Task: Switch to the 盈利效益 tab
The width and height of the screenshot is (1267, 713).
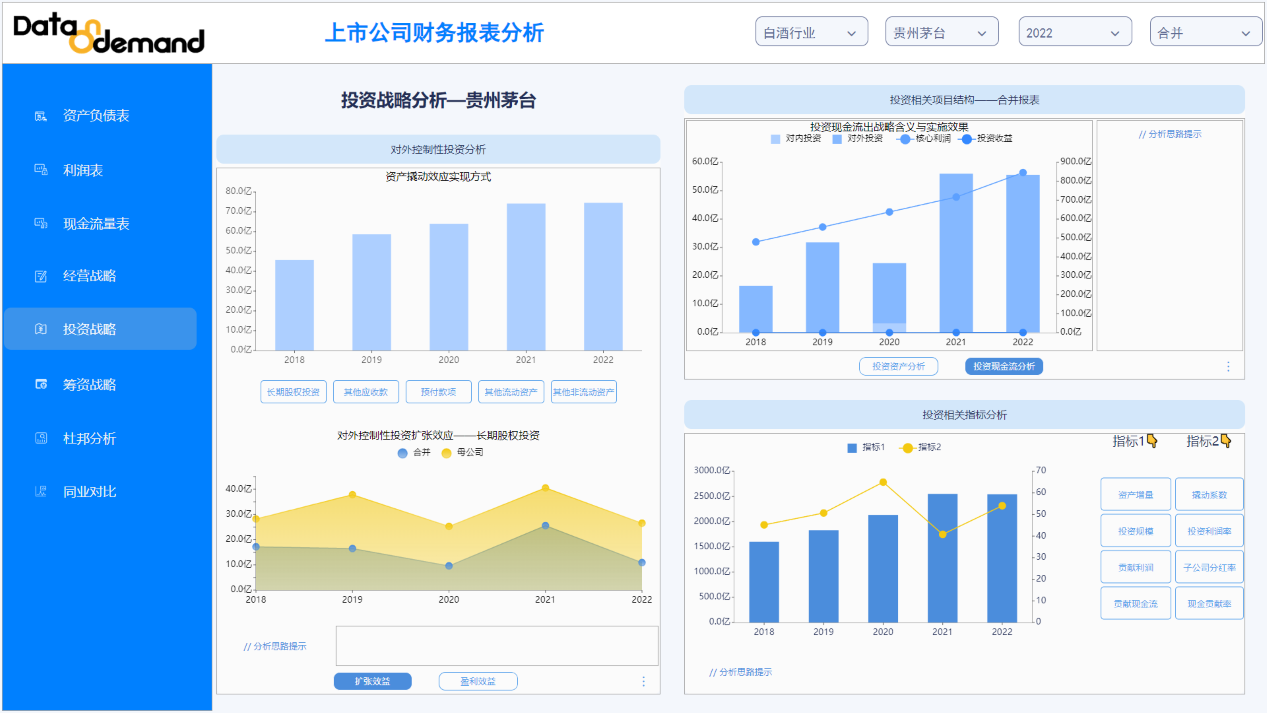Action: pos(477,681)
